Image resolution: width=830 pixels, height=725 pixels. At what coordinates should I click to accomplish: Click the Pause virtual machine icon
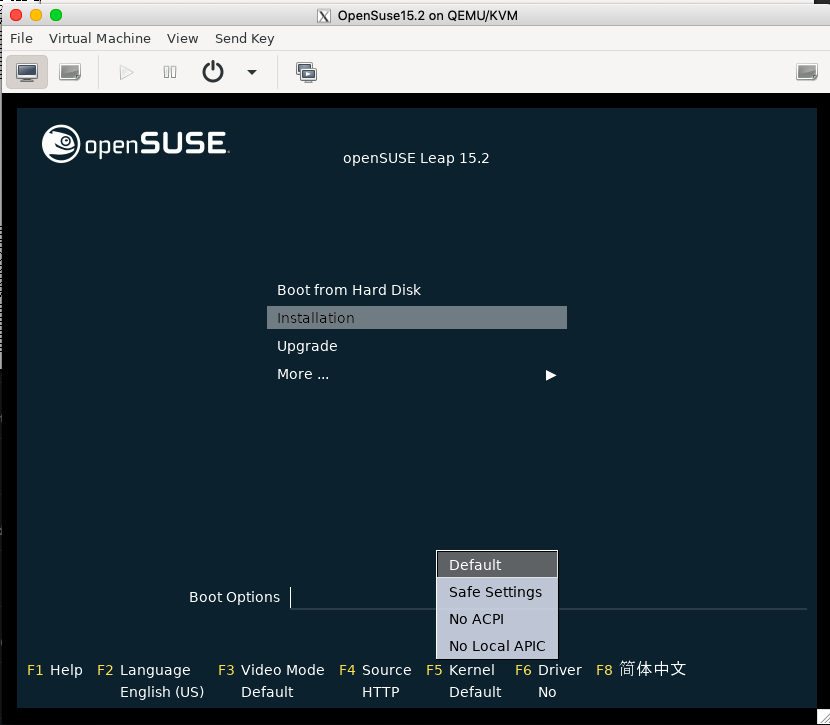click(170, 72)
